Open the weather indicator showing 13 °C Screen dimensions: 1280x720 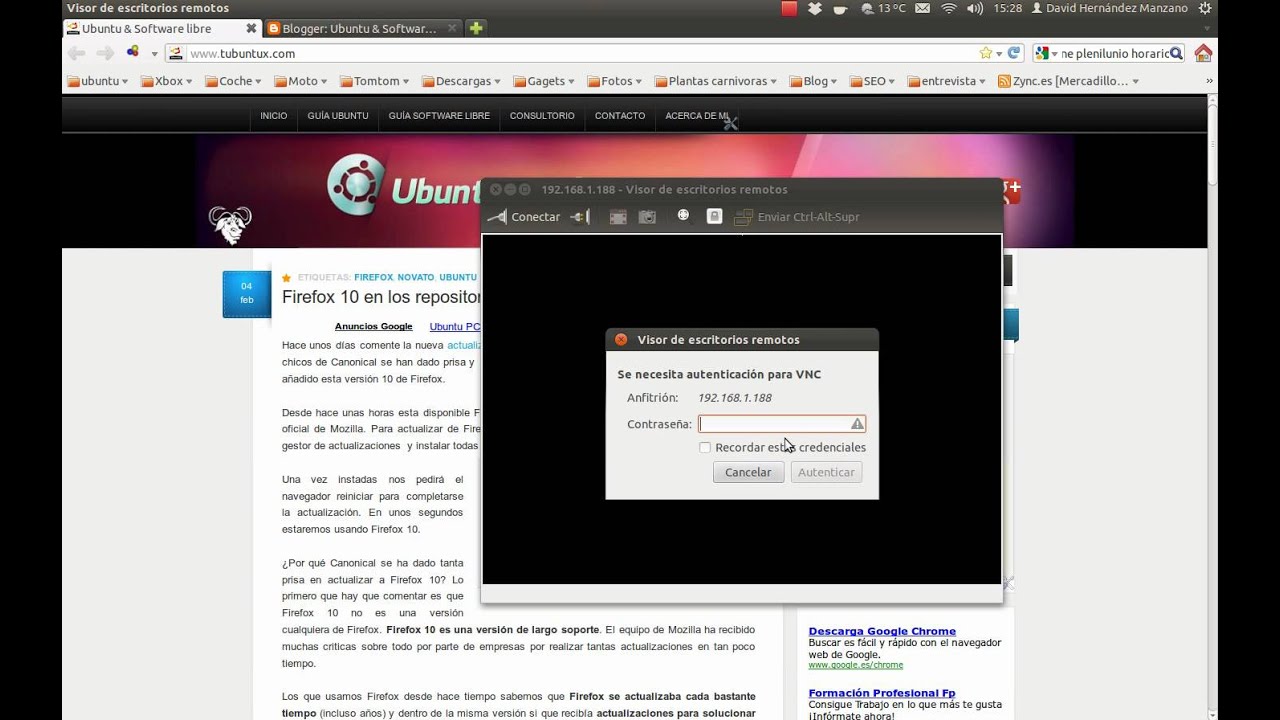click(x=882, y=8)
